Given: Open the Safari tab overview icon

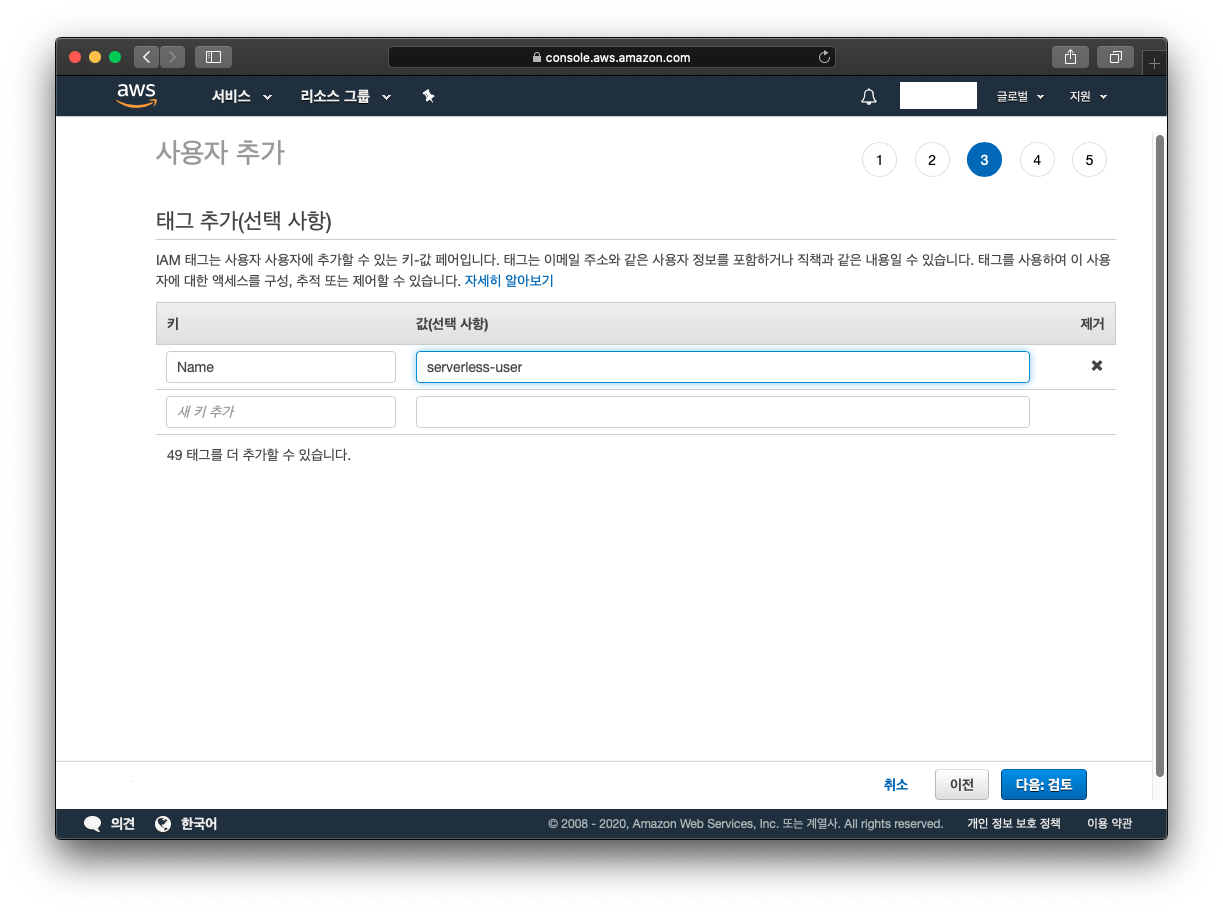Looking at the screenshot, I should click(x=1116, y=57).
